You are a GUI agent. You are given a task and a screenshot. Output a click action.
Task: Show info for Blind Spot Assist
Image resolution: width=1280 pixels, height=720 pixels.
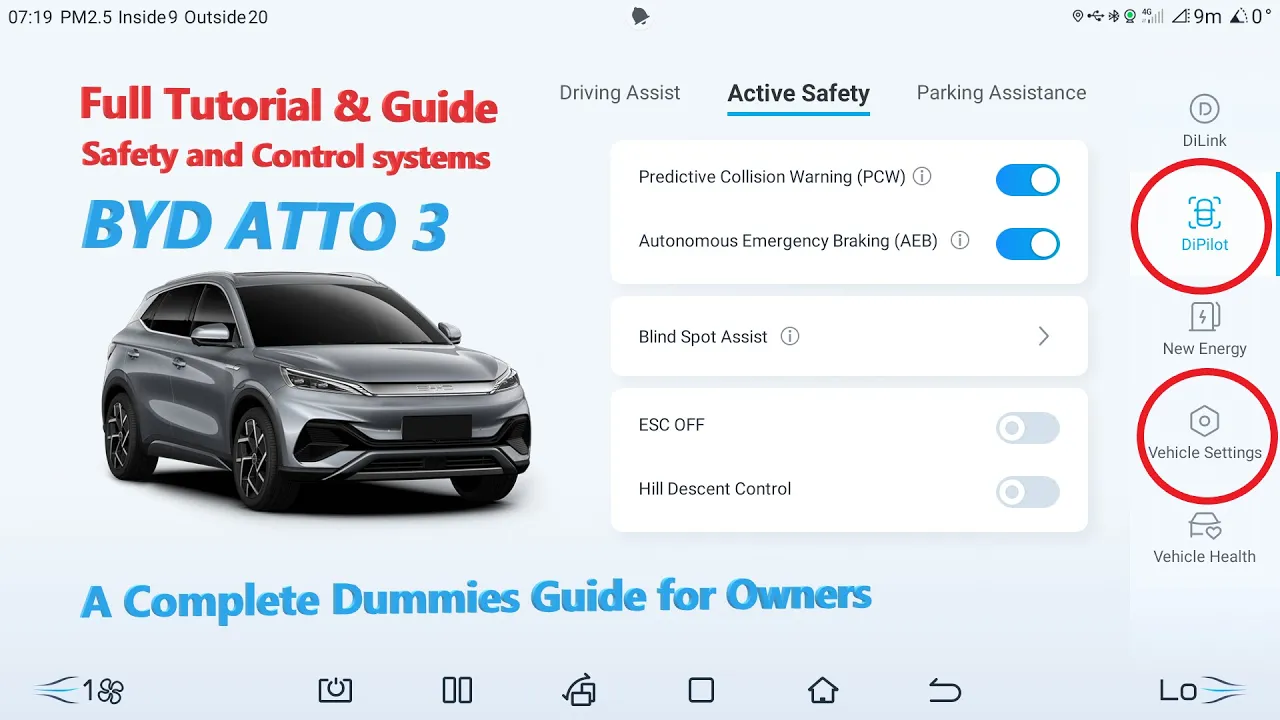[x=790, y=336]
